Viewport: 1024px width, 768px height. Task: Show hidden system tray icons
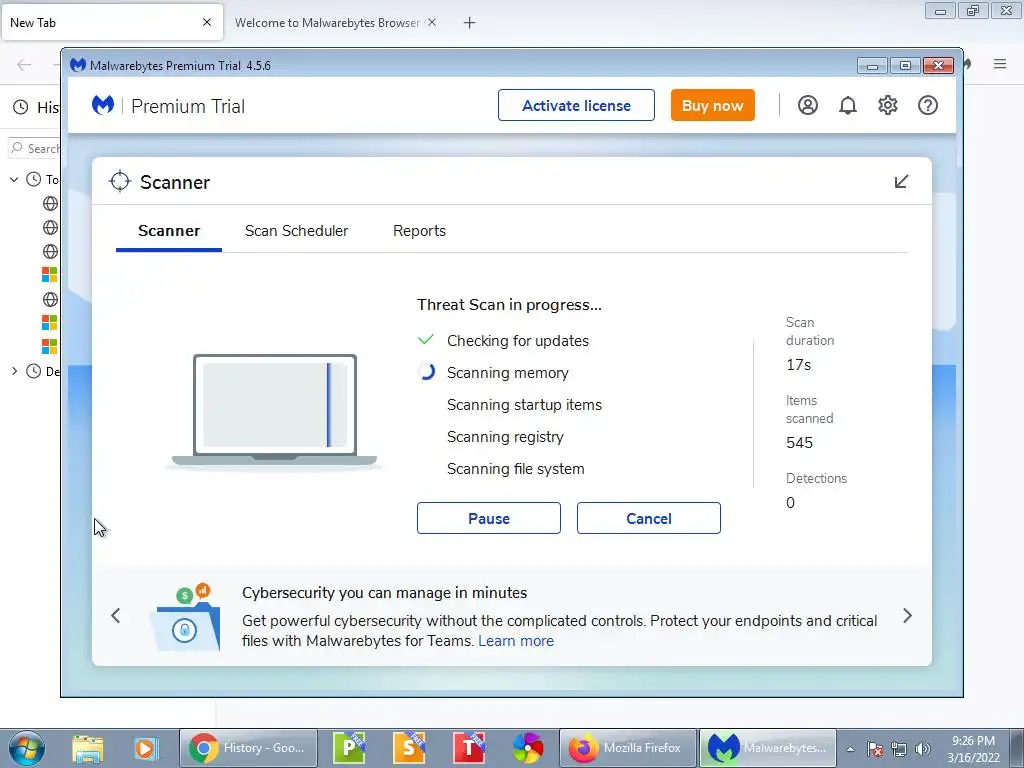click(x=850, y=749)
